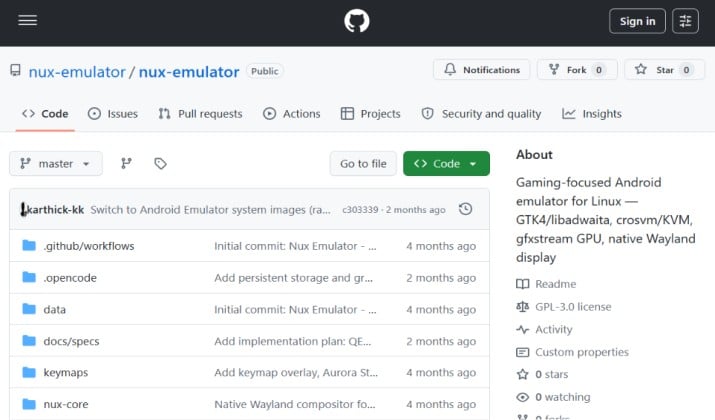Open nux-emulator organization owner link

(x=77, y=72)
